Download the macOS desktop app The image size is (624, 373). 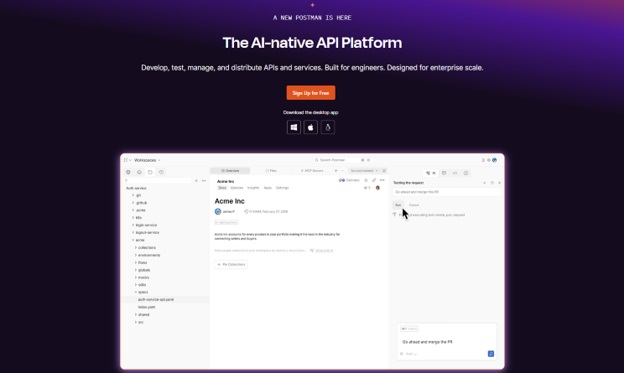click(x=311, y=127)
